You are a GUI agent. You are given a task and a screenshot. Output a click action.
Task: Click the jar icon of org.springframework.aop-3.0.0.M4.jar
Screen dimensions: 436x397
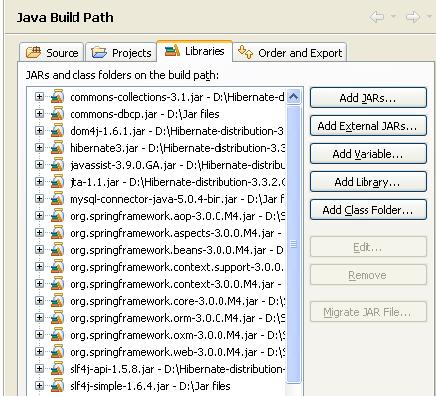[57, 216]
